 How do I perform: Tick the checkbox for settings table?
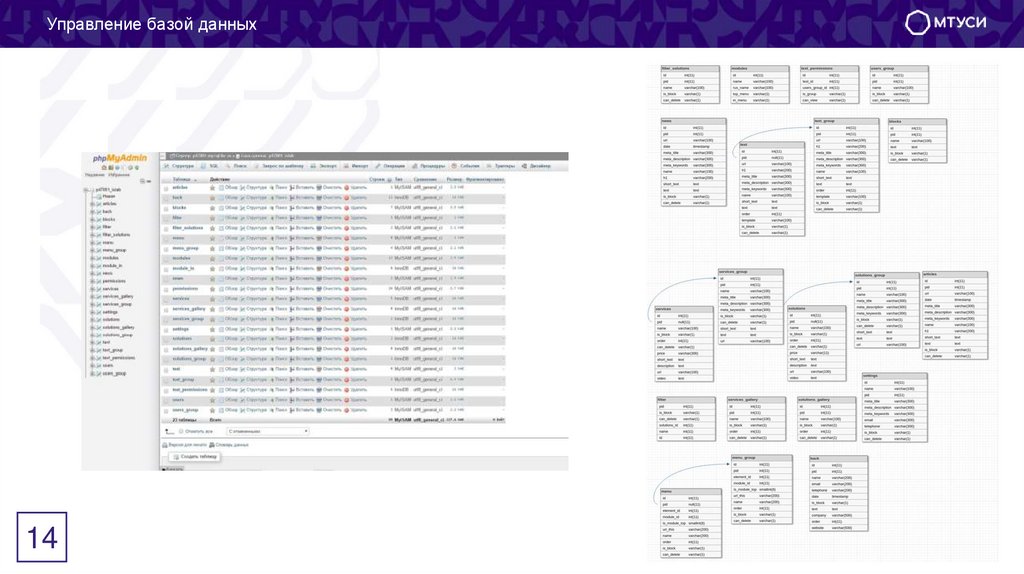166,330
